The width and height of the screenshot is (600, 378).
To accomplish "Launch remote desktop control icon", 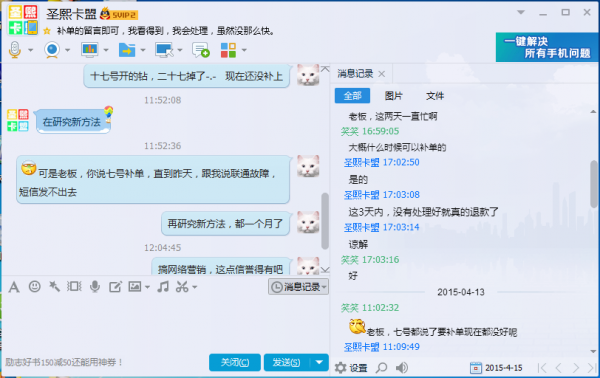I will click(164, 50).
